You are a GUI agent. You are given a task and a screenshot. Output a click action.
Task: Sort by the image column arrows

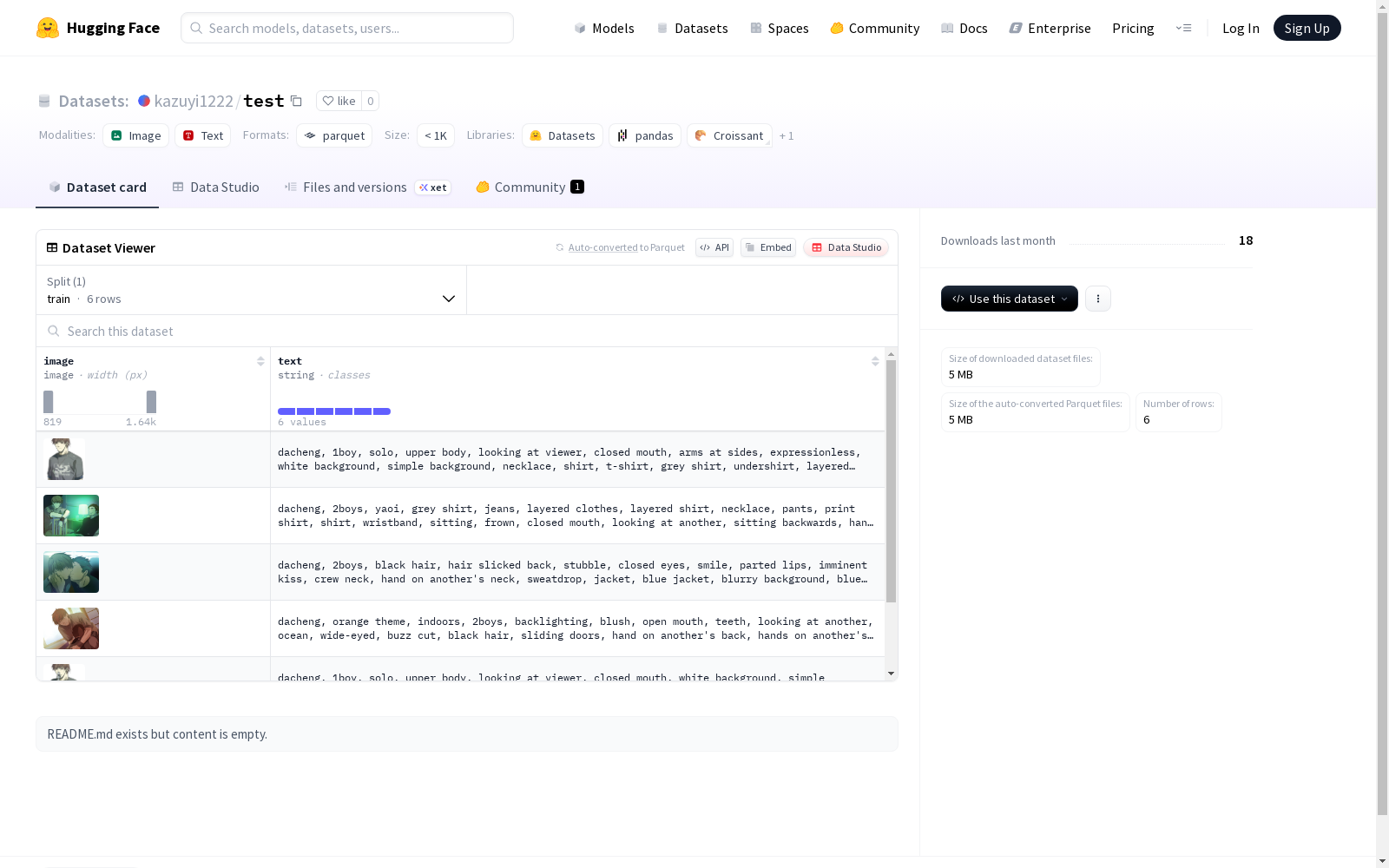click(260, 361)
